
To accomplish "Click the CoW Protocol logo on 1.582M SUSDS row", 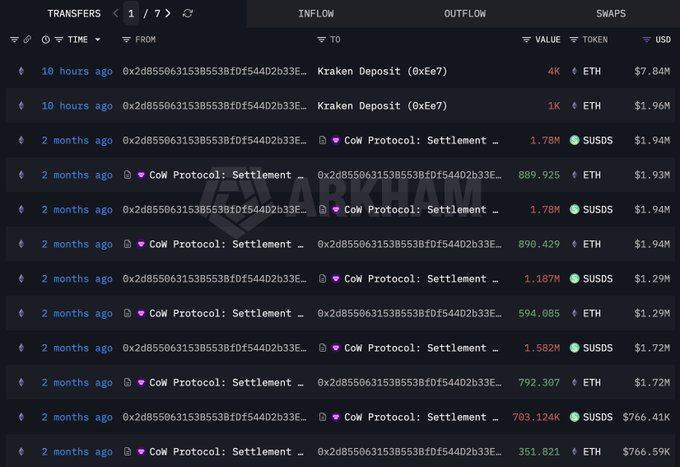I will pyautogui.click(x=336, y=348).
